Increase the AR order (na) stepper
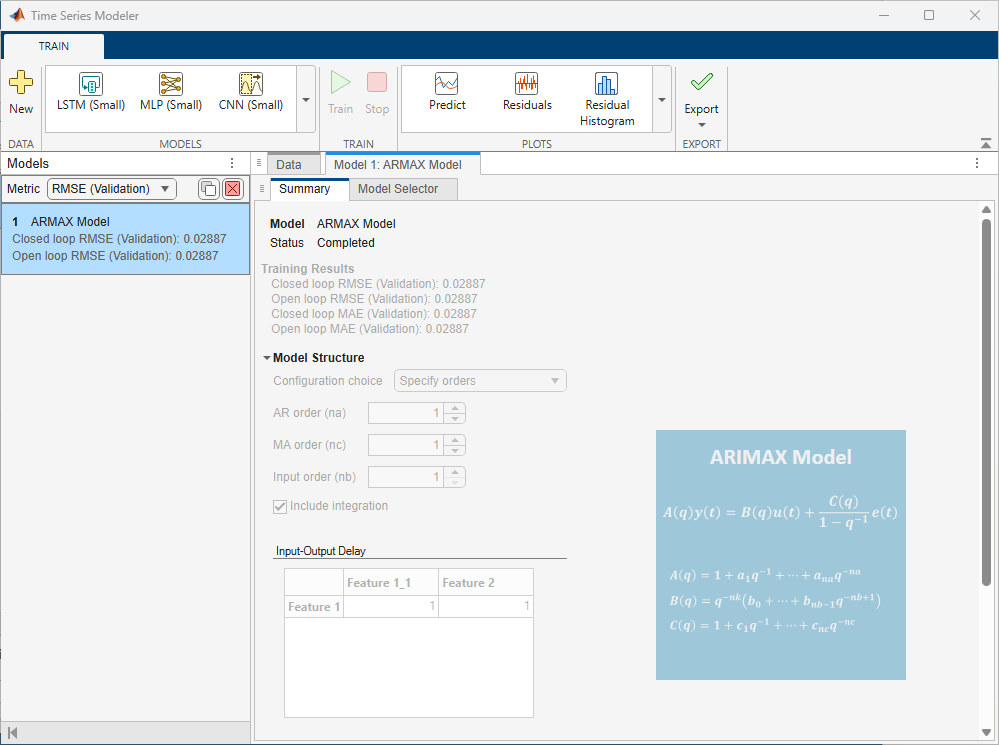 pos(455,408)
